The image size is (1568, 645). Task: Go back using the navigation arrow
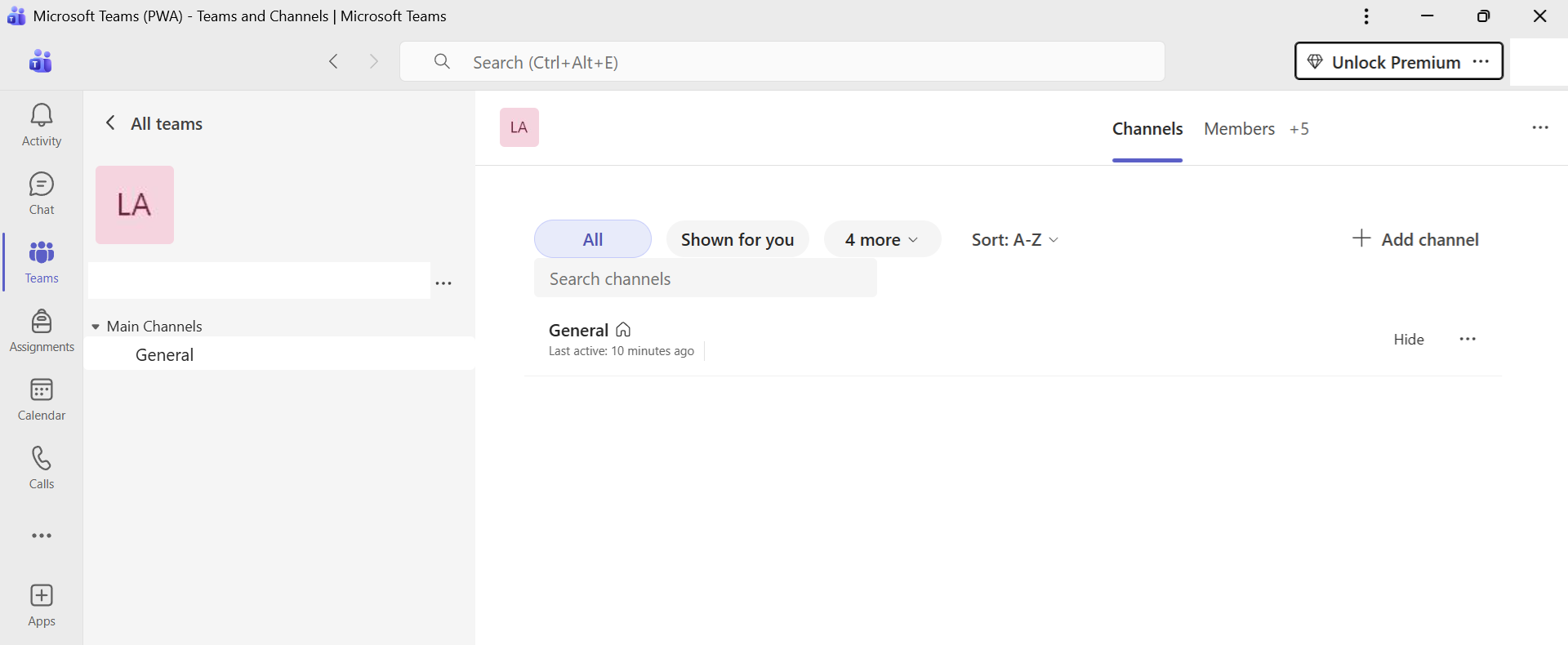click(x=333, y=61)
